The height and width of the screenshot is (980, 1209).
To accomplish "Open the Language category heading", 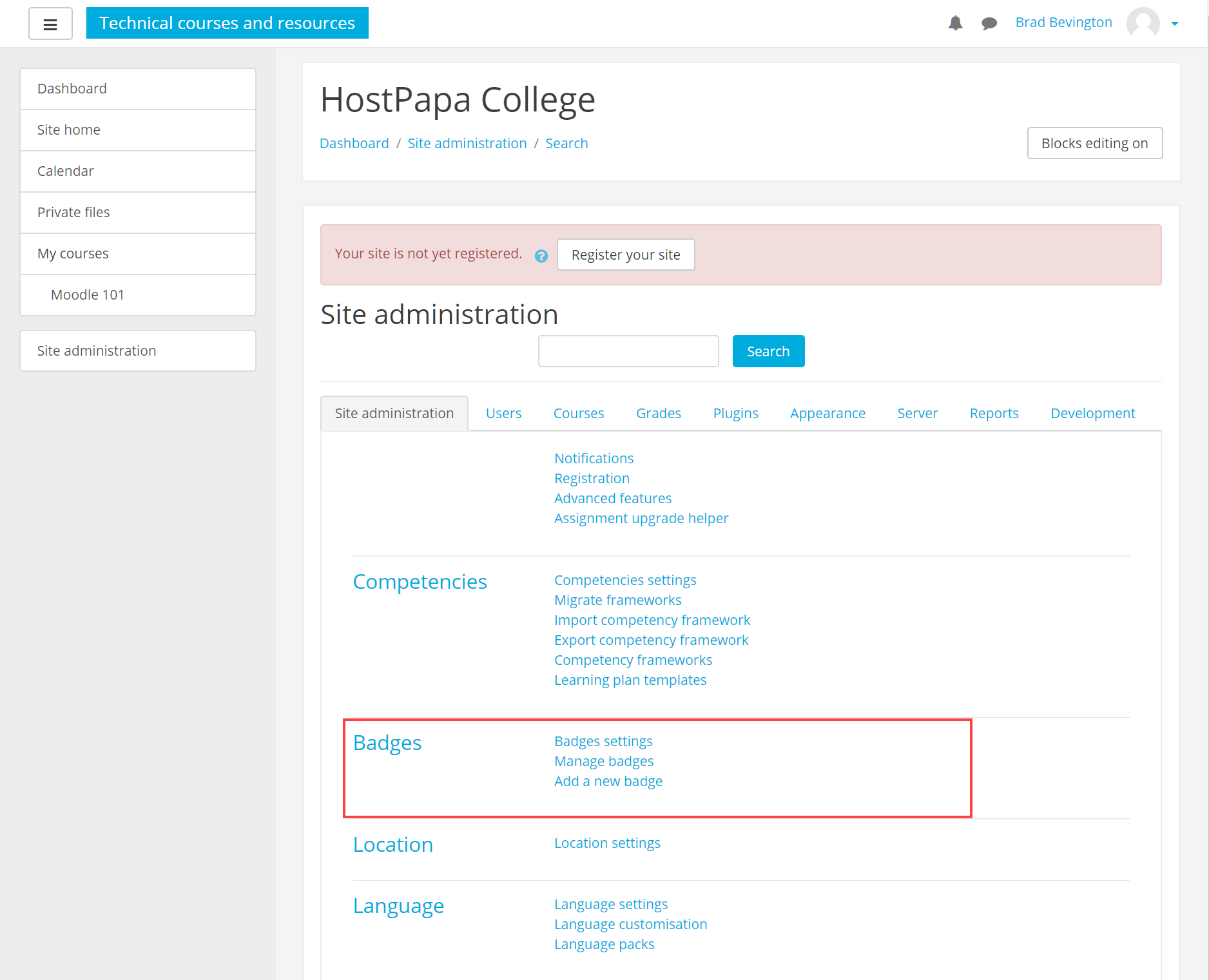I will (398, 906).
